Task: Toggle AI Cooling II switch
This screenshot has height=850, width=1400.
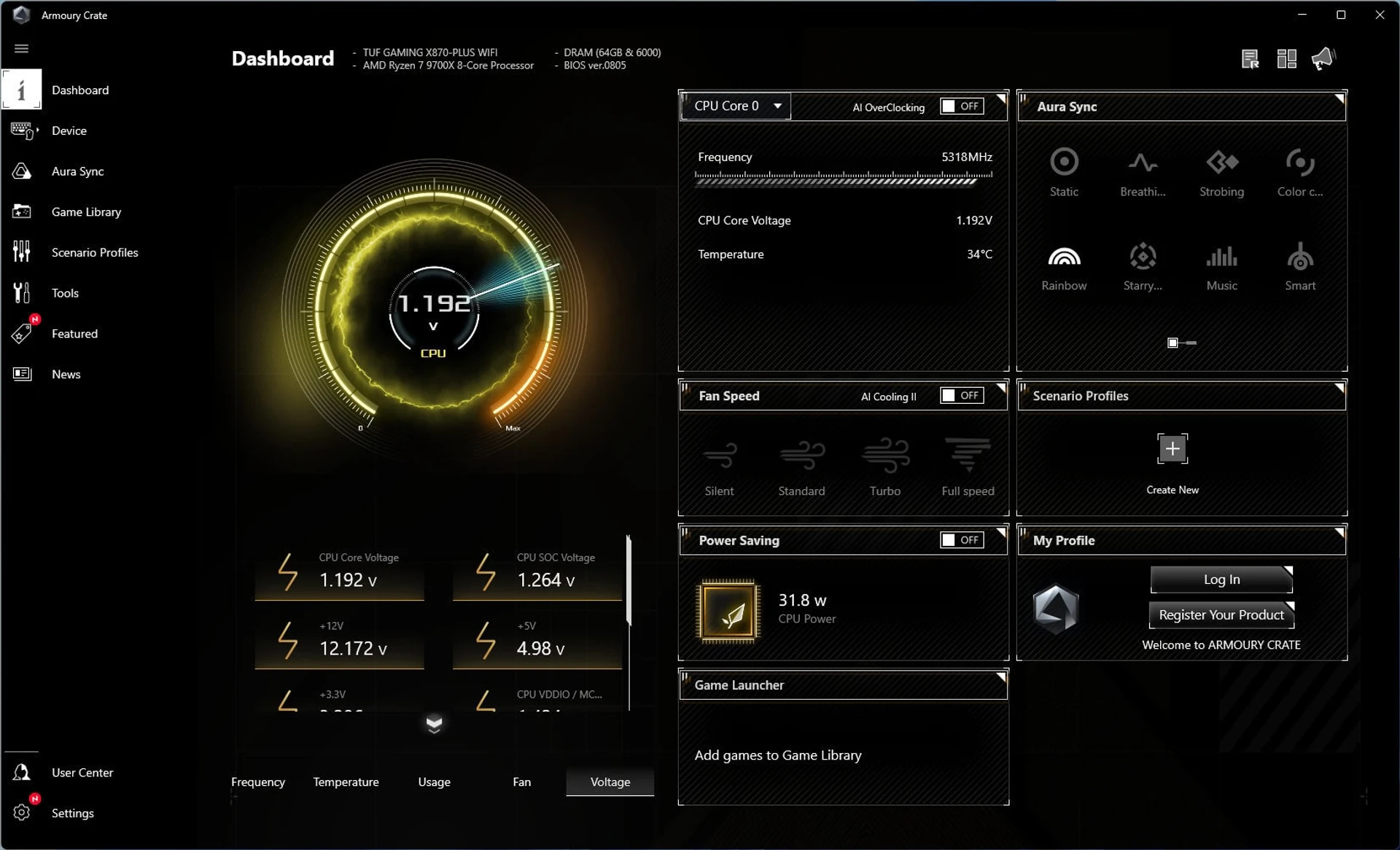Action: click(962, 396)
